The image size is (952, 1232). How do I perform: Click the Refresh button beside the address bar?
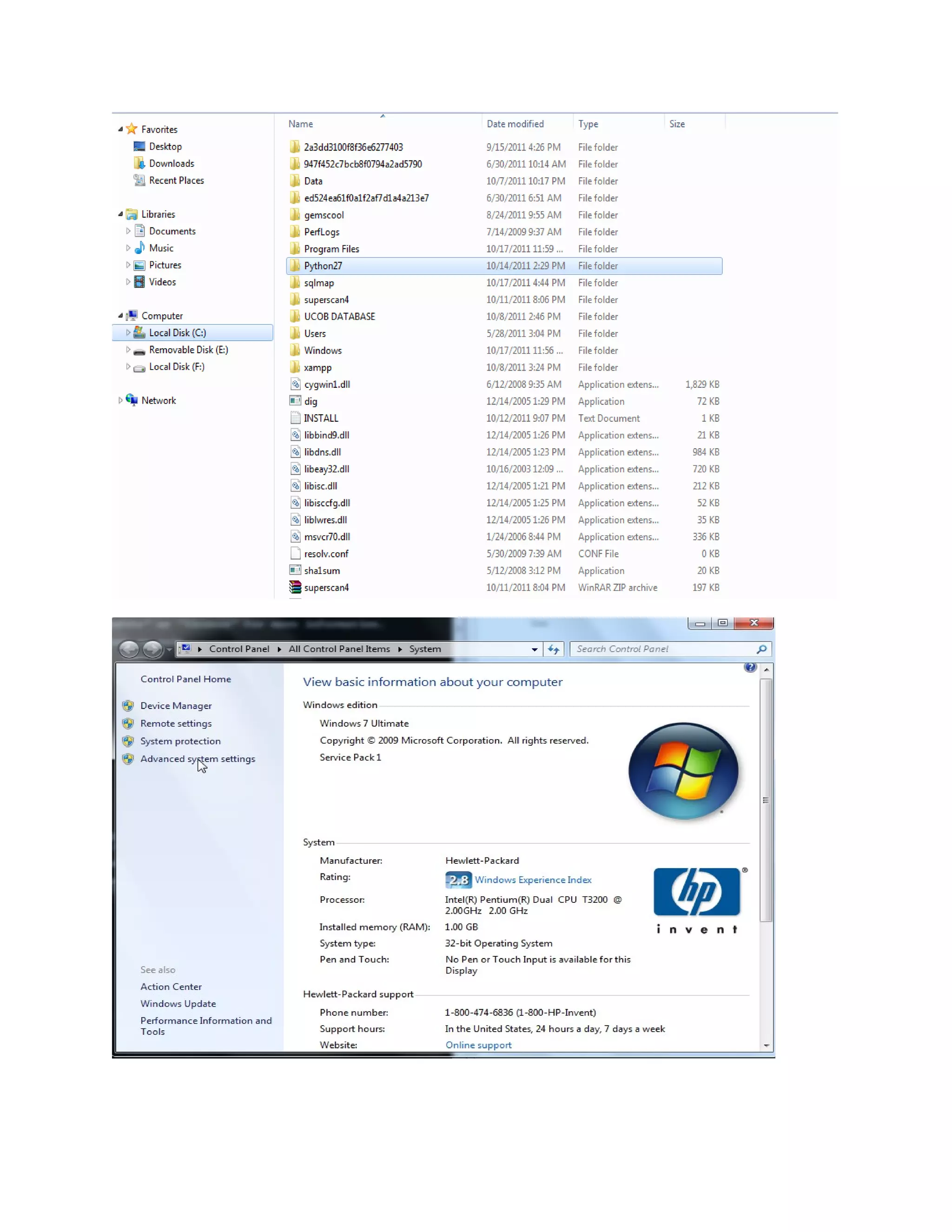tap(554, 649)
